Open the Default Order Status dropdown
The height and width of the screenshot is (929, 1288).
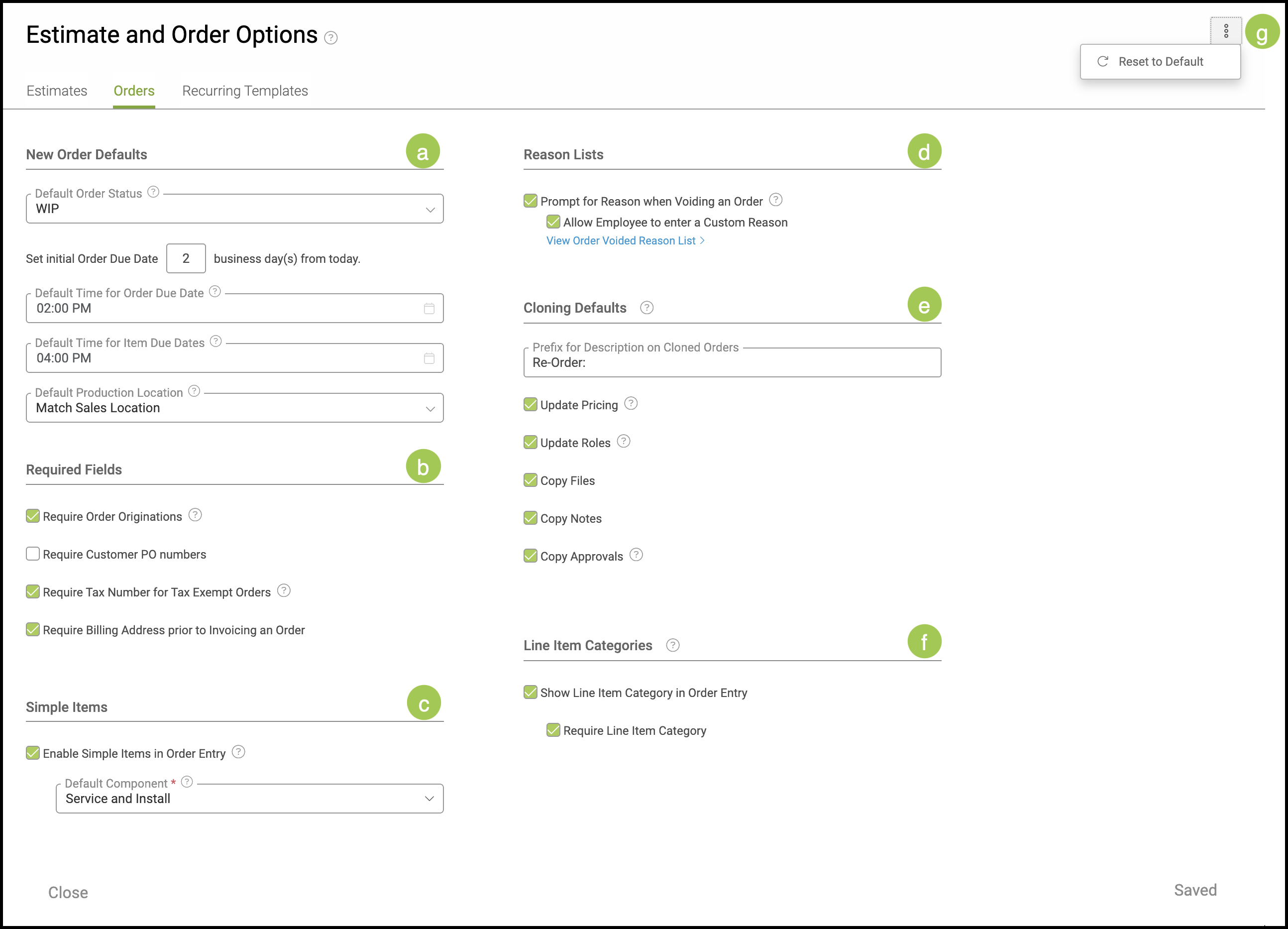[x=234, y=209]
